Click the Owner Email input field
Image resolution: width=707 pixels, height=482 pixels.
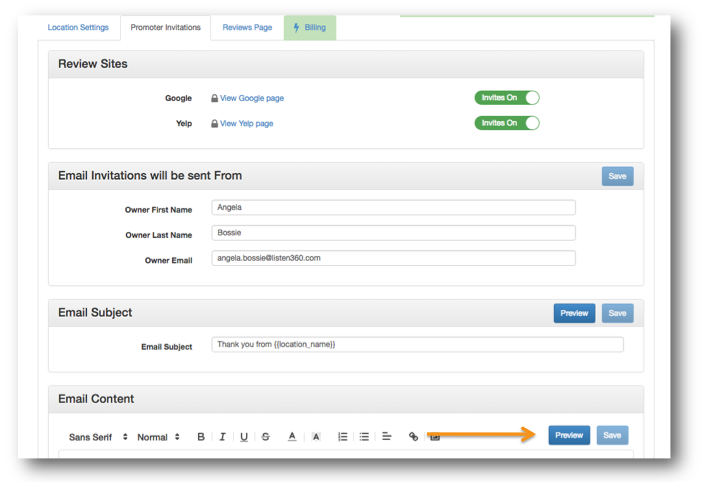coord(394,258)
